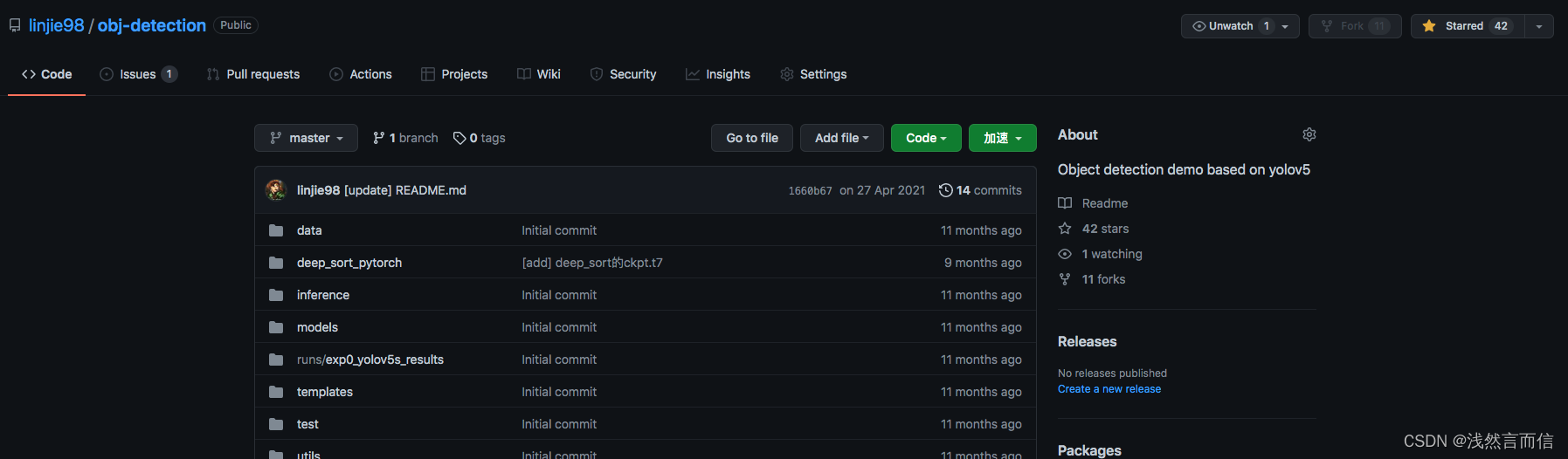The image size is (1568, 459).
Task: Open the templates folder
Action: coord(325,392)
